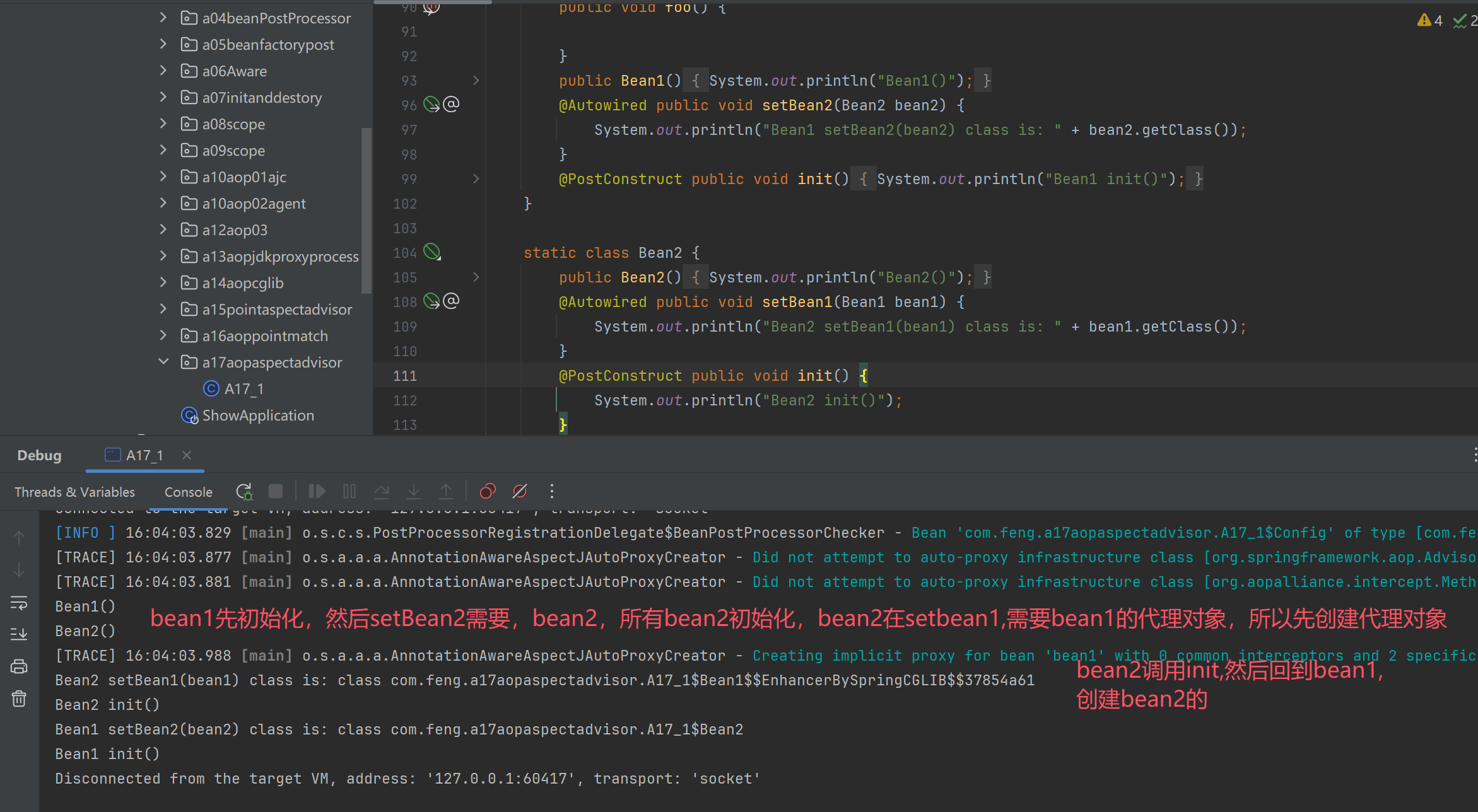This screenshot has width=1478, height=812.
Task: Open more debug toolbar options
Action: pyautogui.click(x=552, y=491)
